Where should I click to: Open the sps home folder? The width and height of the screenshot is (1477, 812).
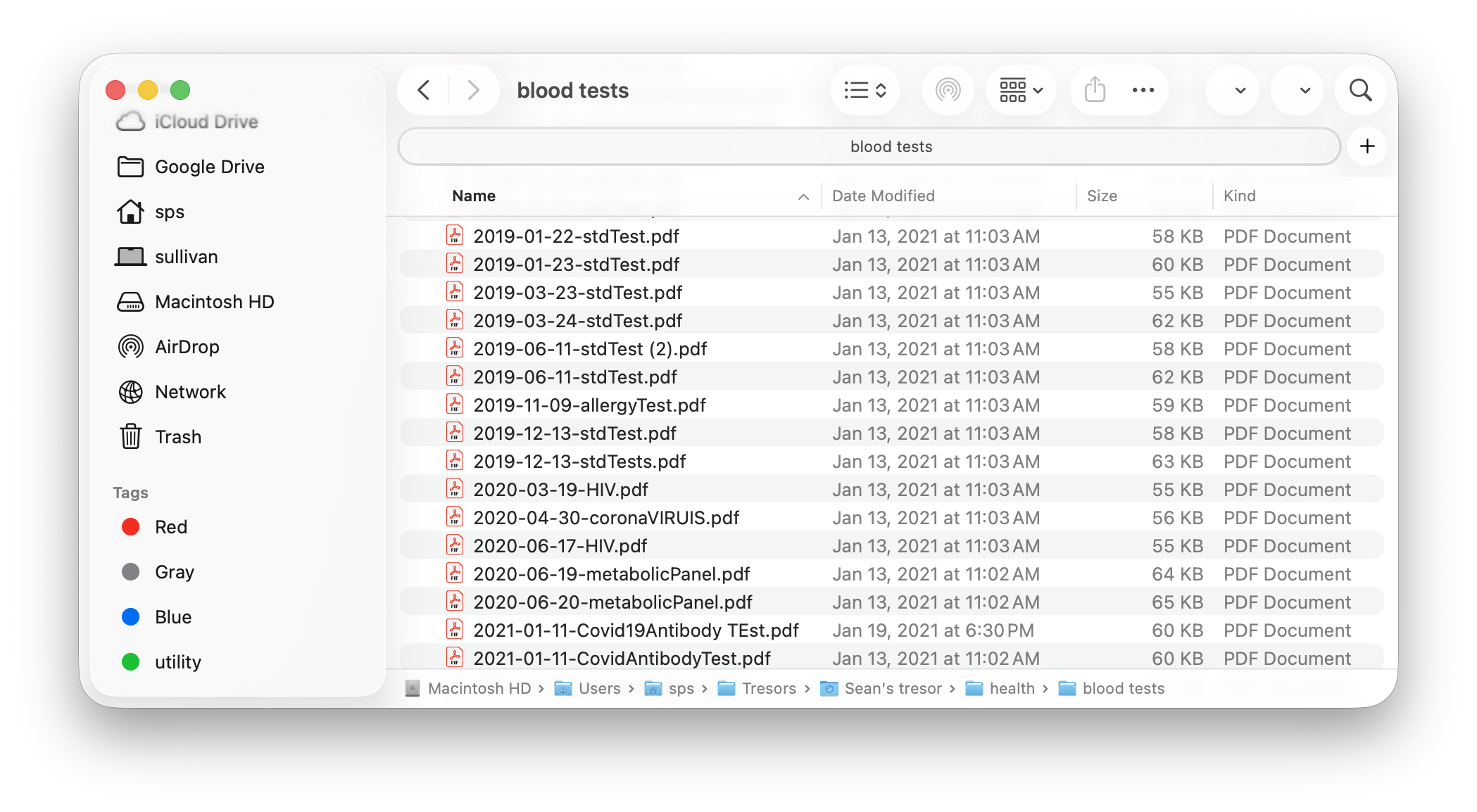pos(151,212)
